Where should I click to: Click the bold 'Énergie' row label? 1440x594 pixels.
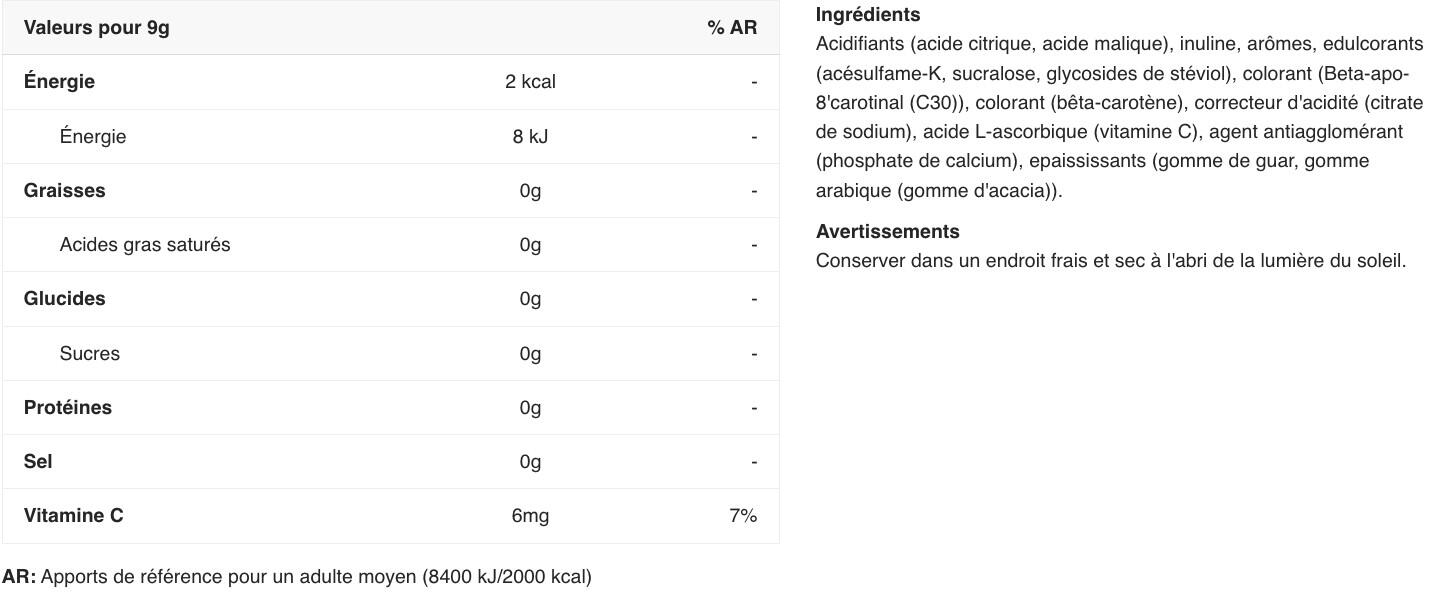tap(59, 82)
